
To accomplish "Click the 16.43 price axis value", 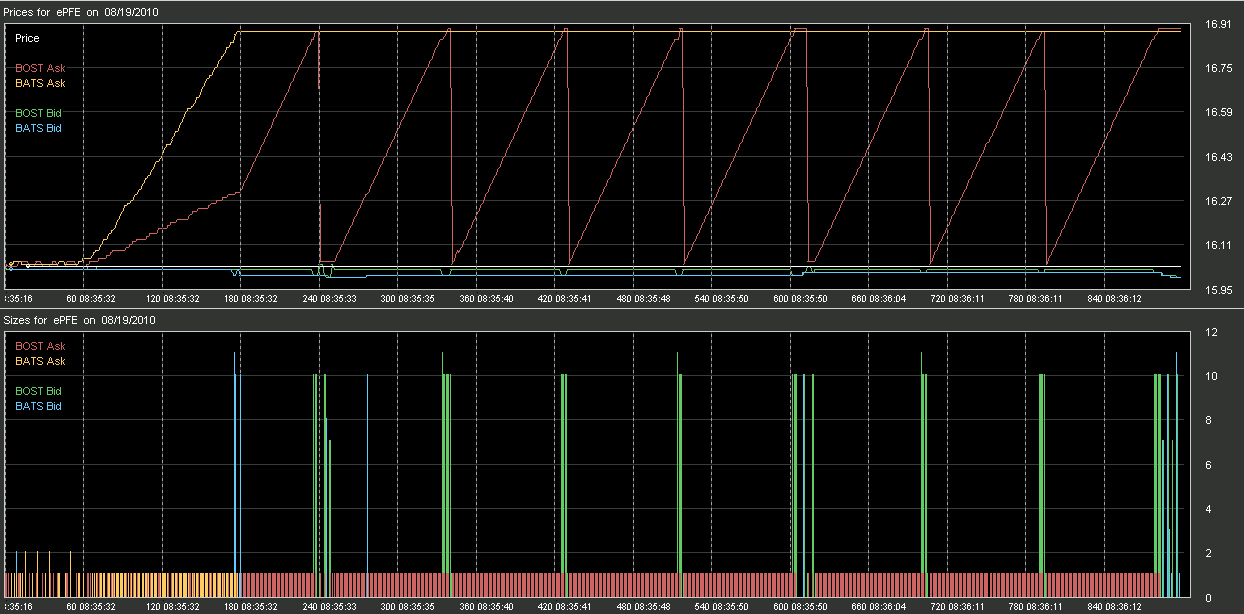I will coord(1218,157).
